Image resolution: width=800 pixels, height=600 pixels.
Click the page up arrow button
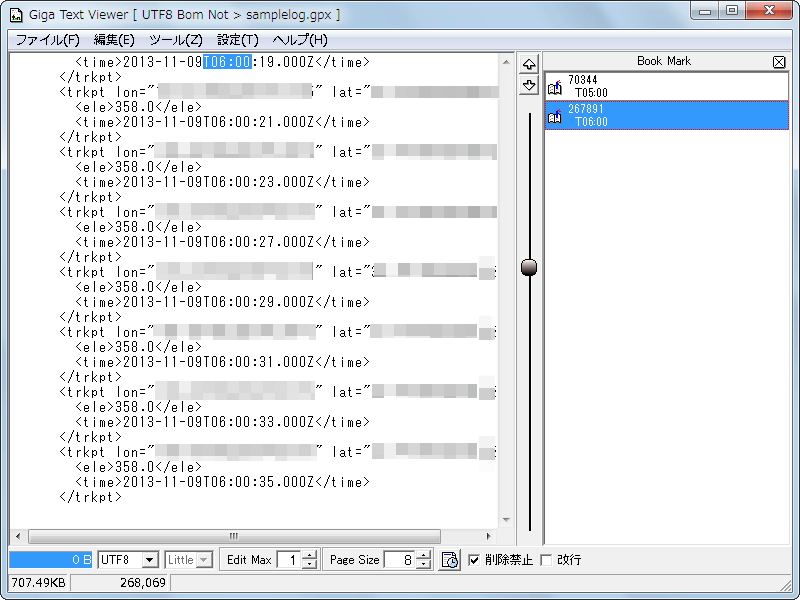pos(529,64)
